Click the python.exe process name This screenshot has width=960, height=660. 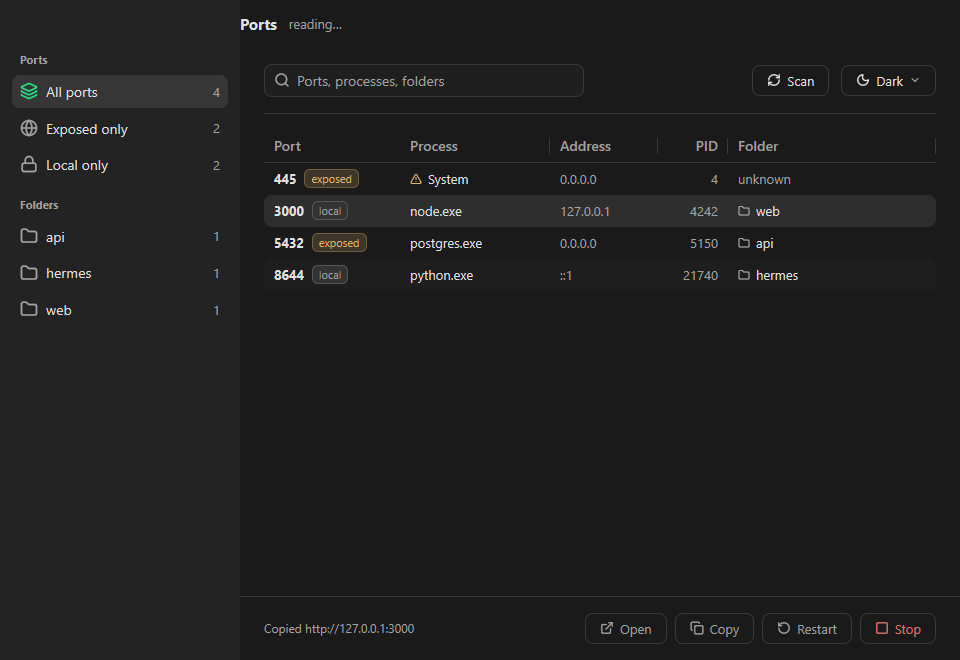point(441,276)
